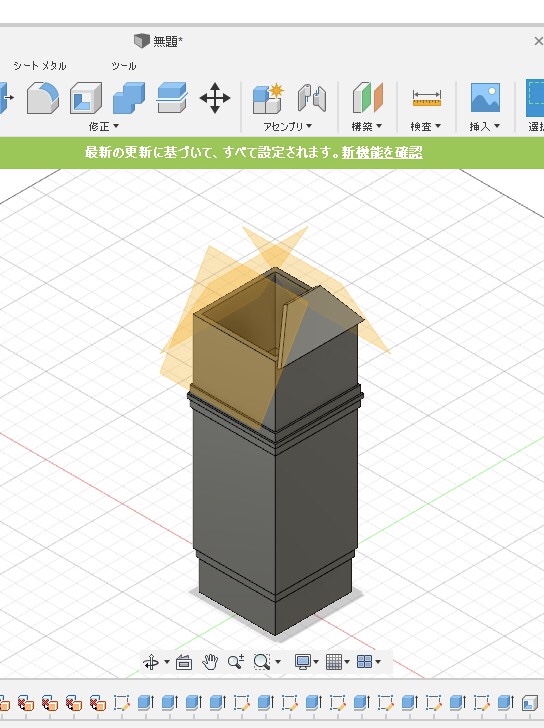
Task: Activate the Pan hand tool
Action: tap(210, 662)
